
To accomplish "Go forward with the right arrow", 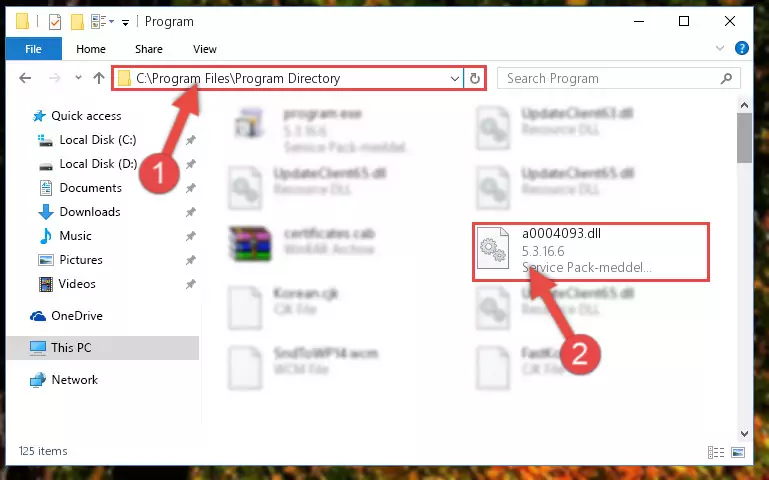I will [x=54, y=78].
